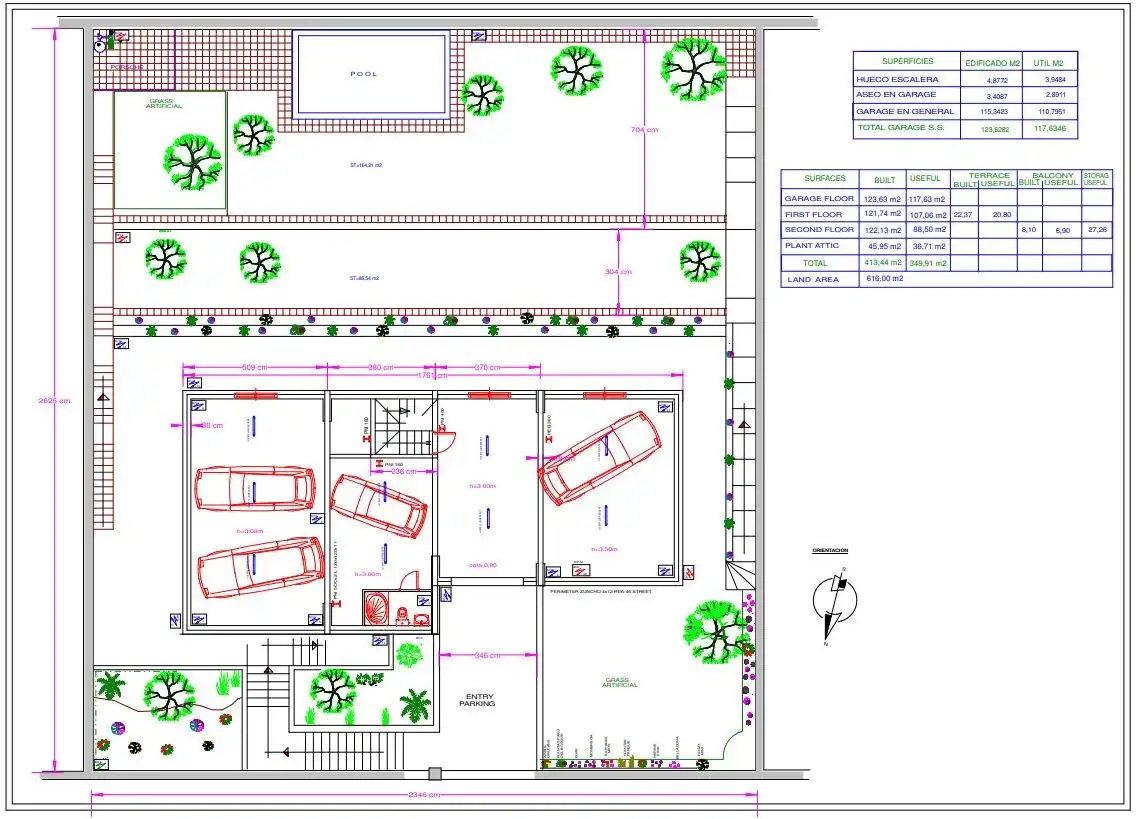Click the 123,63 m2 cell
The height and width of the screenshot is (819, 1141).
coord(882,199)
